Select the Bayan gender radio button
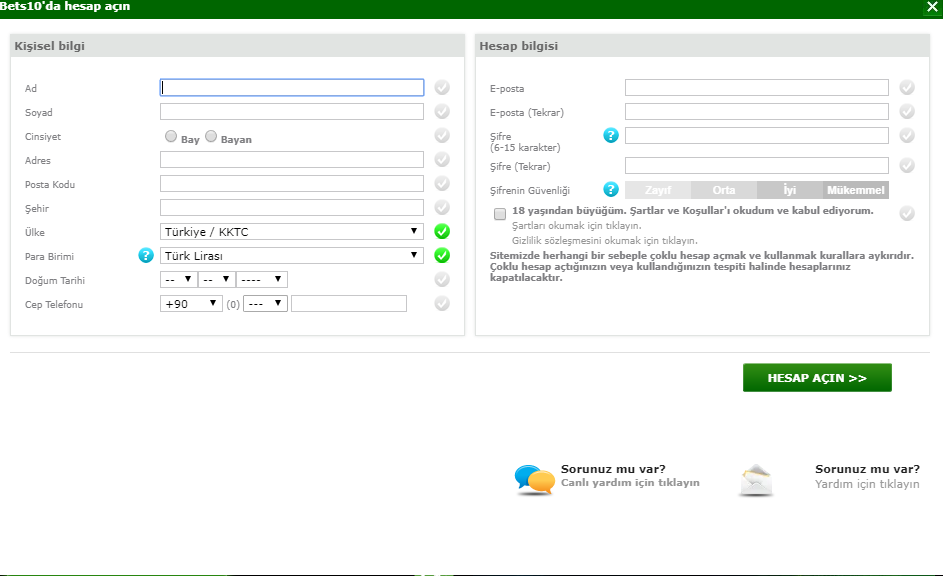This screenshot has height=576, width=943. tap(210, 136)
